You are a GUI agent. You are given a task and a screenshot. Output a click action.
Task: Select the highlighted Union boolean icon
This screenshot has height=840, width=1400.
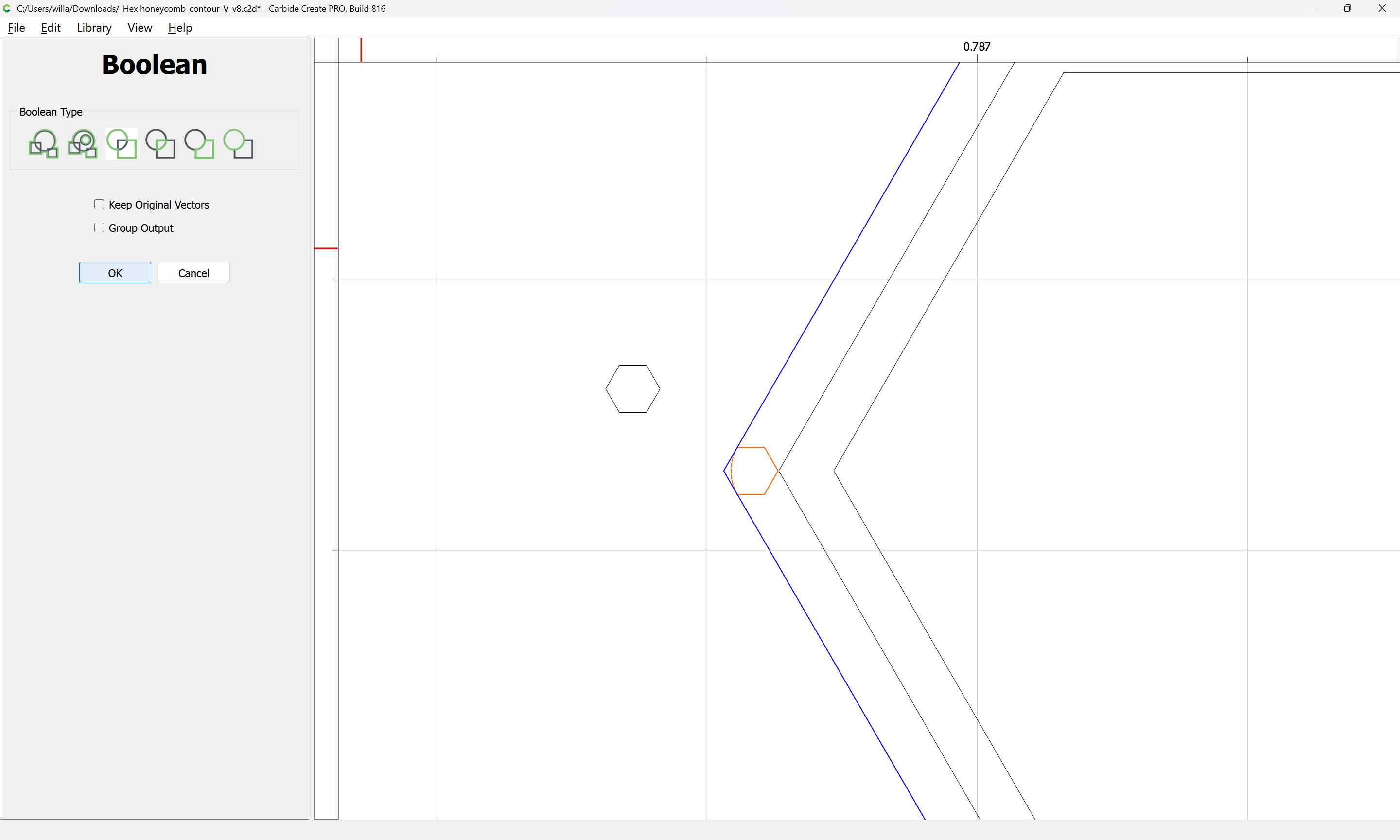[122, 144]
